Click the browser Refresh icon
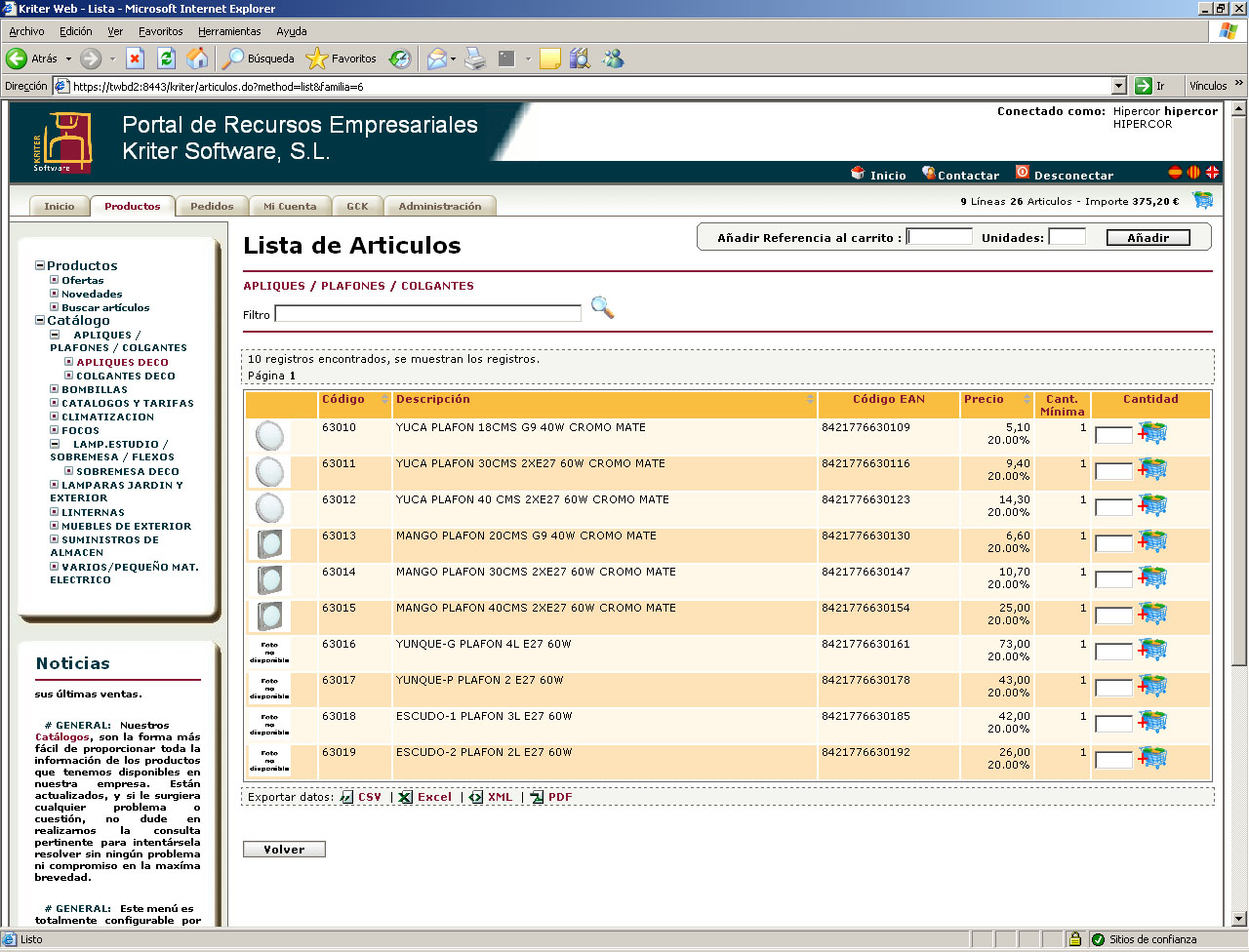Image resolution: width=1249 pixels, height=952 pixels. click(x=167, y=59)
